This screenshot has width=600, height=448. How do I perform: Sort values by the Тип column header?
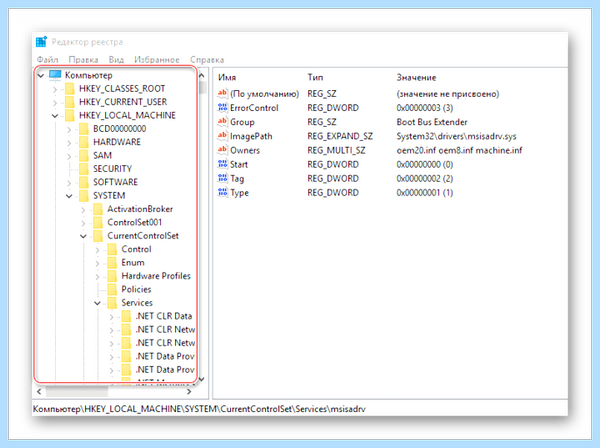tap(315, 78)
